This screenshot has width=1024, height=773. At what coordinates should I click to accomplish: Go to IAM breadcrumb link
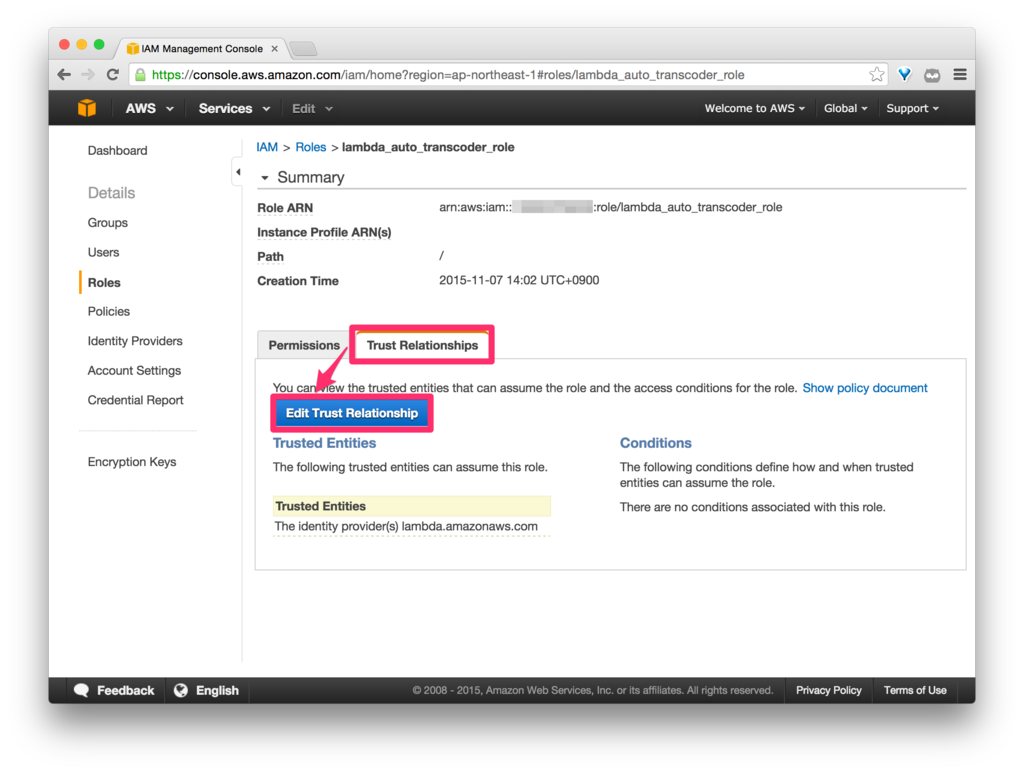[266, 147]
